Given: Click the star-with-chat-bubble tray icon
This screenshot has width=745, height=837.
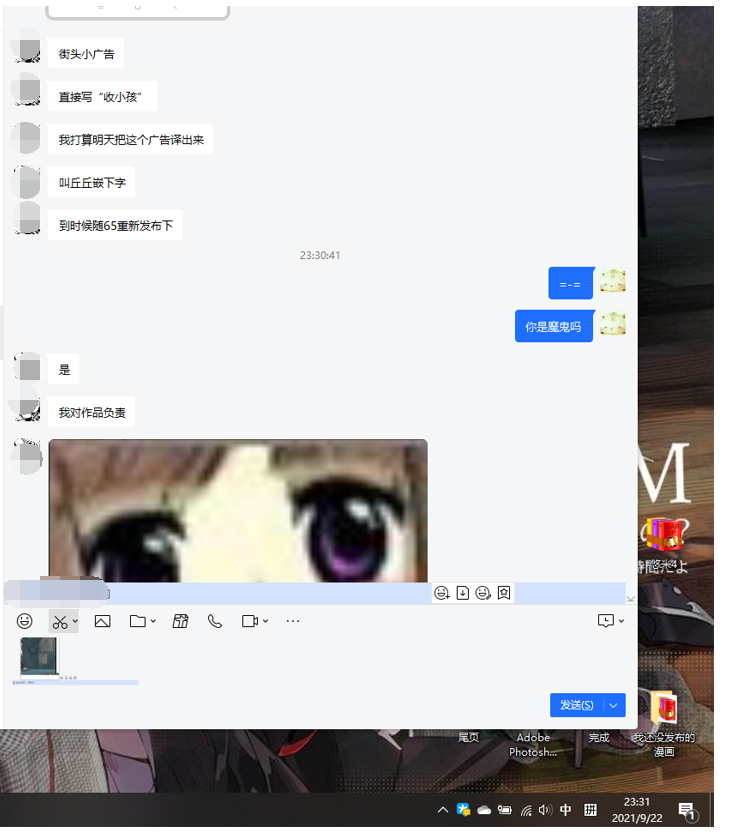Looking at the screenshot, I should point(463,810).
